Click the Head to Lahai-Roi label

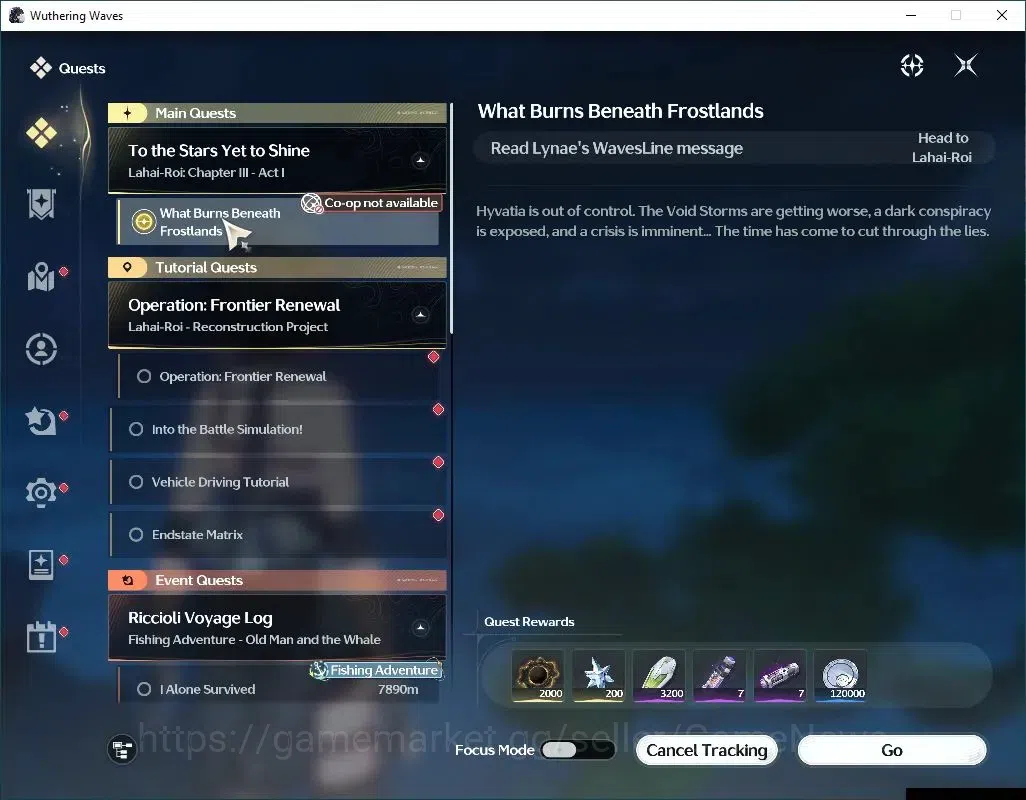[942, 148]
